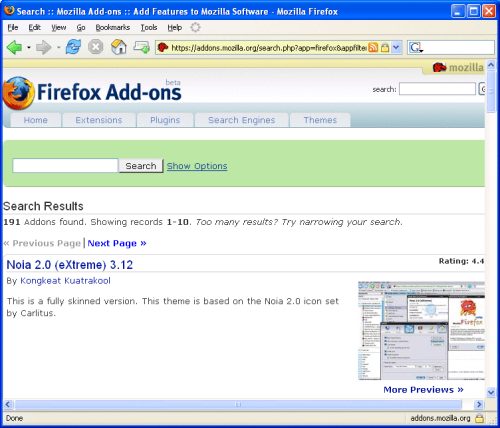Click the activity throbber icon
This screenshot has width=500, height=428.
[195, 27]
